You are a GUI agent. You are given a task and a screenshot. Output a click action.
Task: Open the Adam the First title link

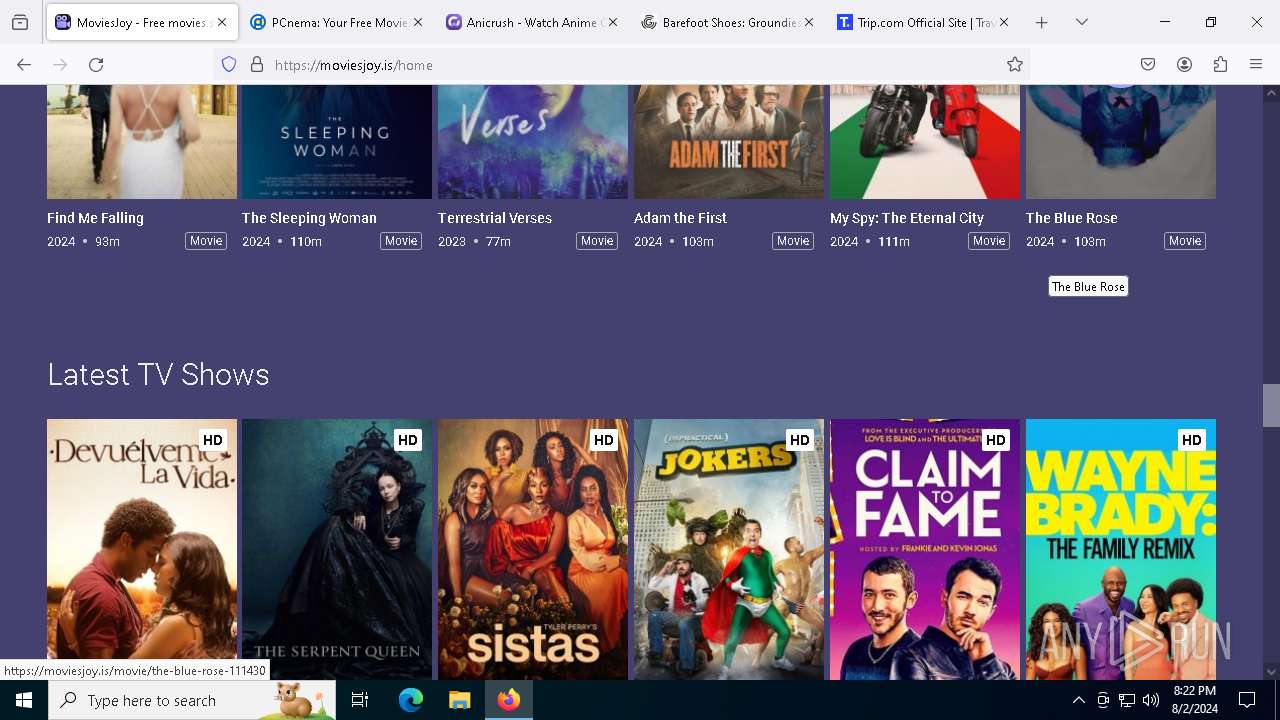coord(680,218)
